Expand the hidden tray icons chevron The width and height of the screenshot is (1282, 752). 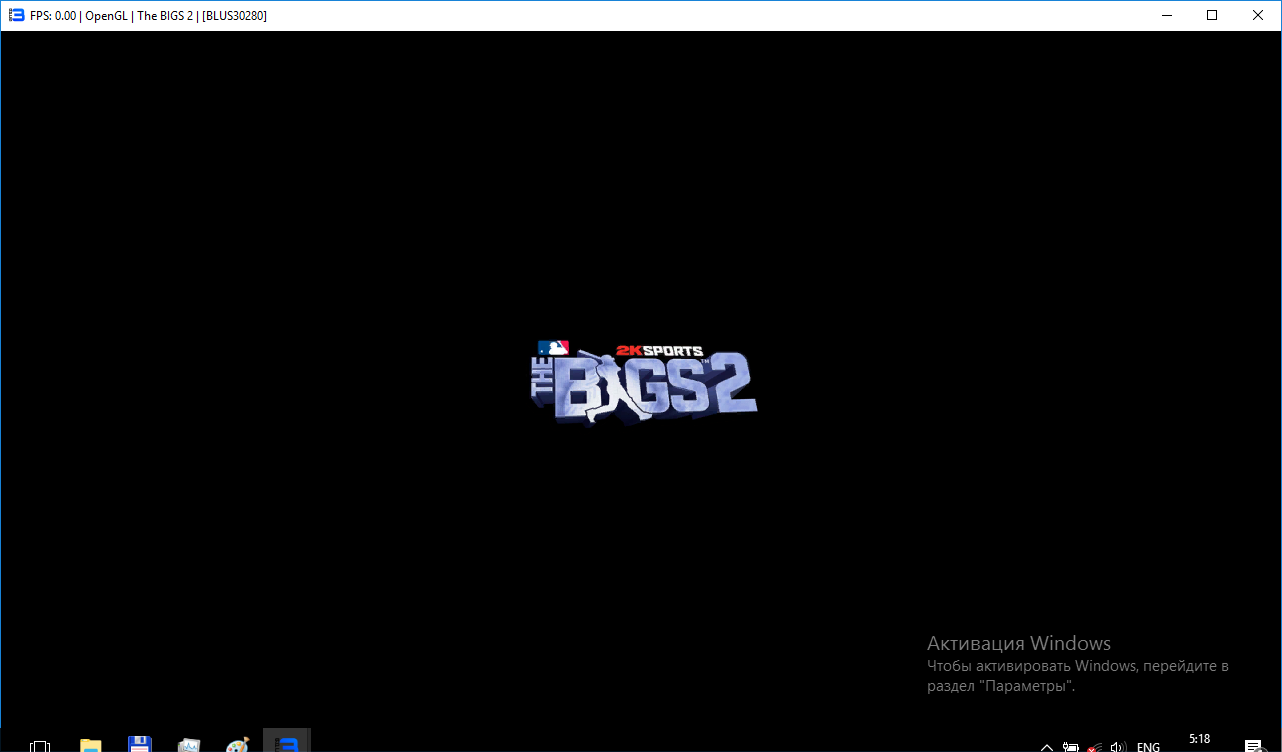coord(1047,746)
